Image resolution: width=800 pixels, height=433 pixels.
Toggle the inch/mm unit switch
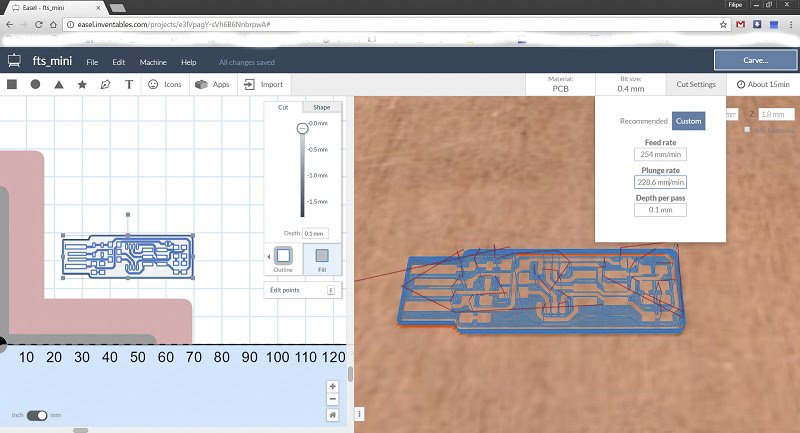(x=37, y=415)
